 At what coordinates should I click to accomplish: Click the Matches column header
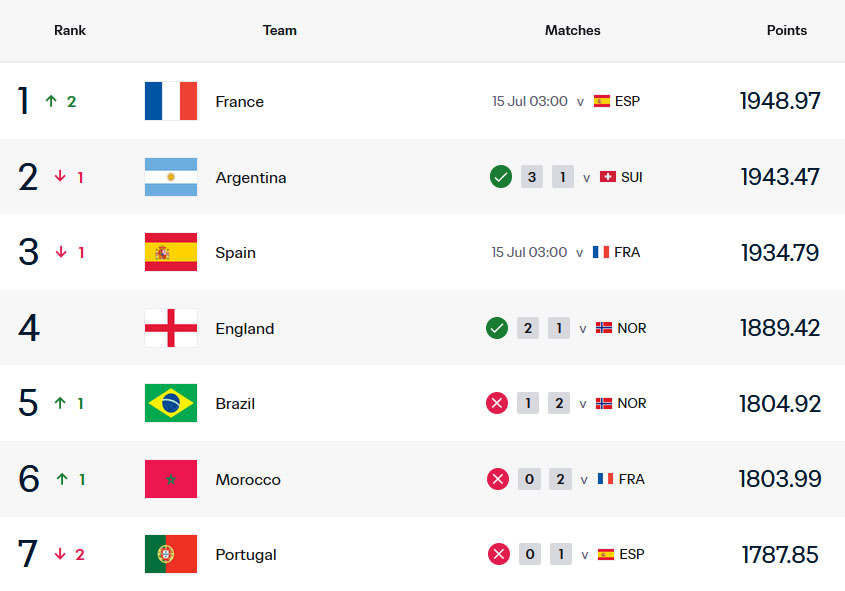pos(572,30)
